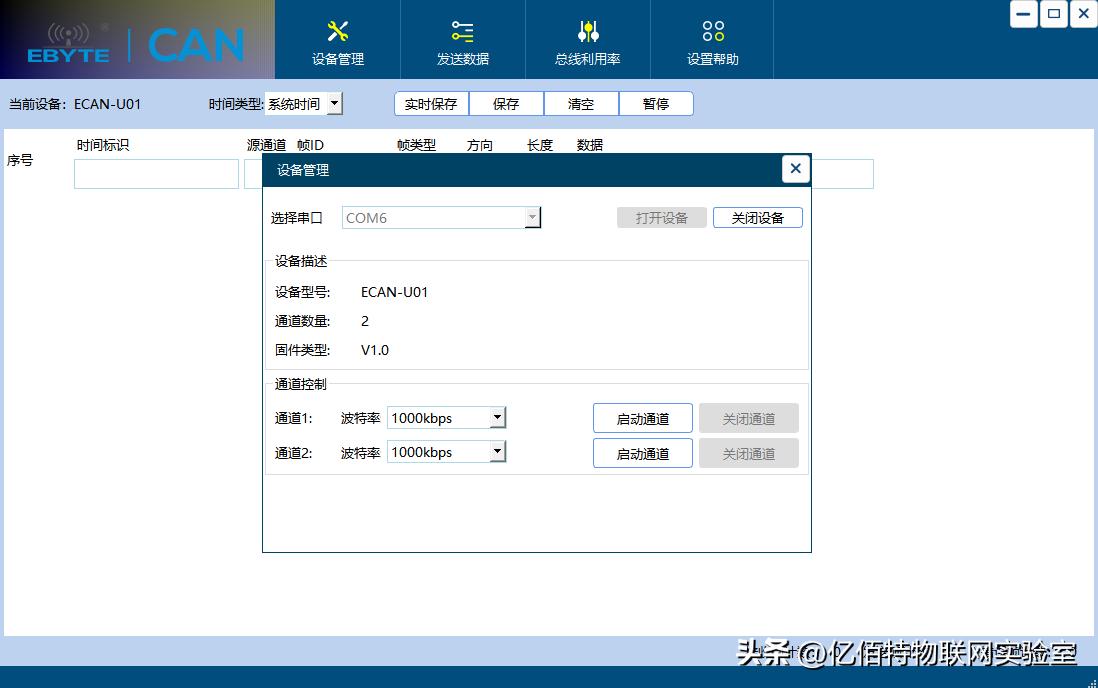Select the 发送数据 send data icon
1098x688 pixels.
pyautogui.click(x=462, y=40)
